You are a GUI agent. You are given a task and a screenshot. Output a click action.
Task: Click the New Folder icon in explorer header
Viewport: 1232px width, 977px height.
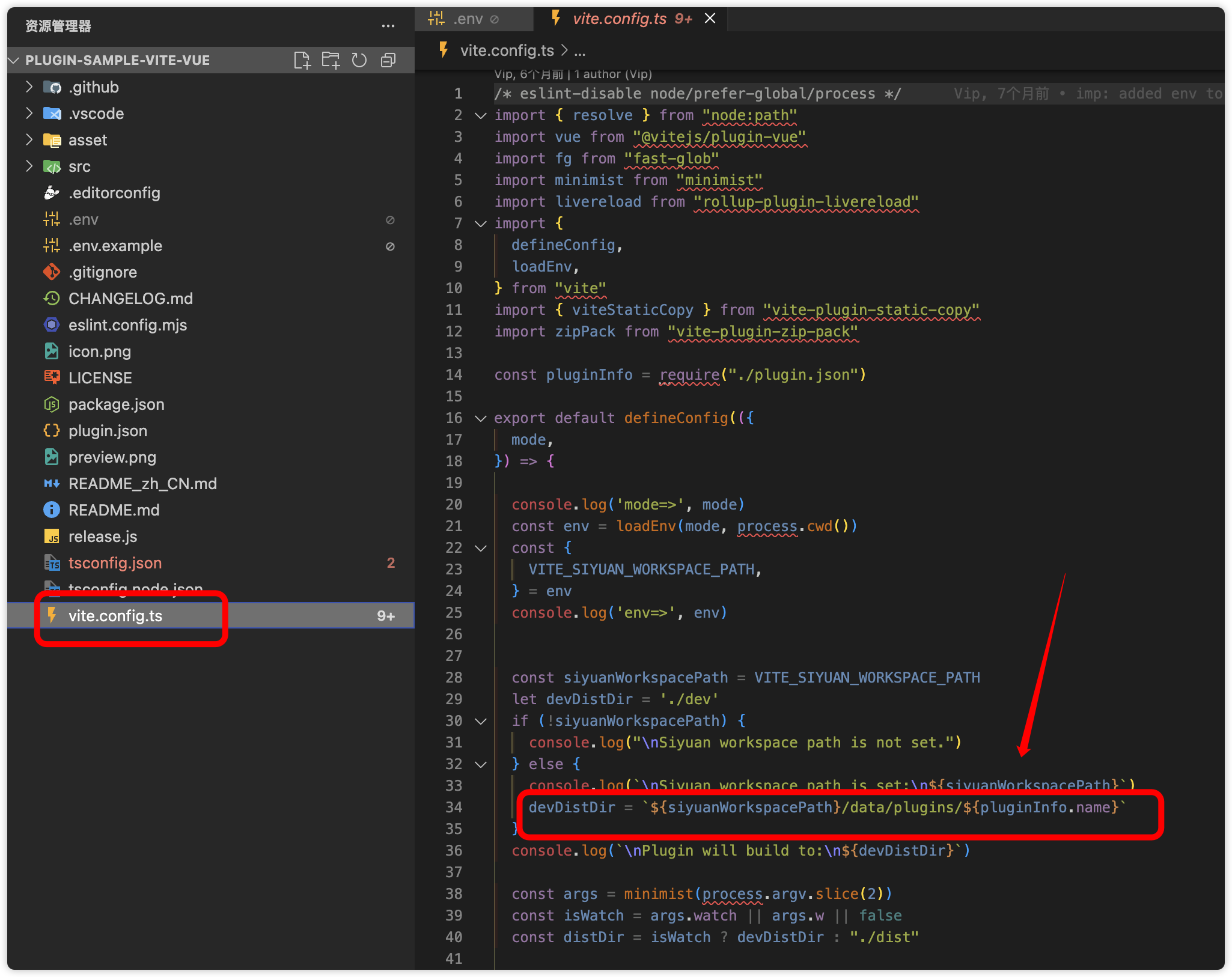pos(331,60)
